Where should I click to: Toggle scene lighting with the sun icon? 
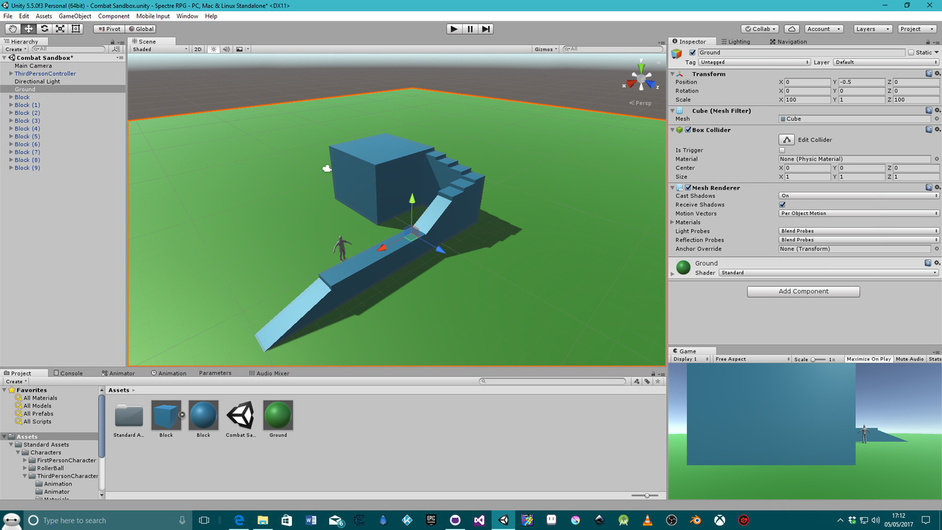tap(213, 49)
